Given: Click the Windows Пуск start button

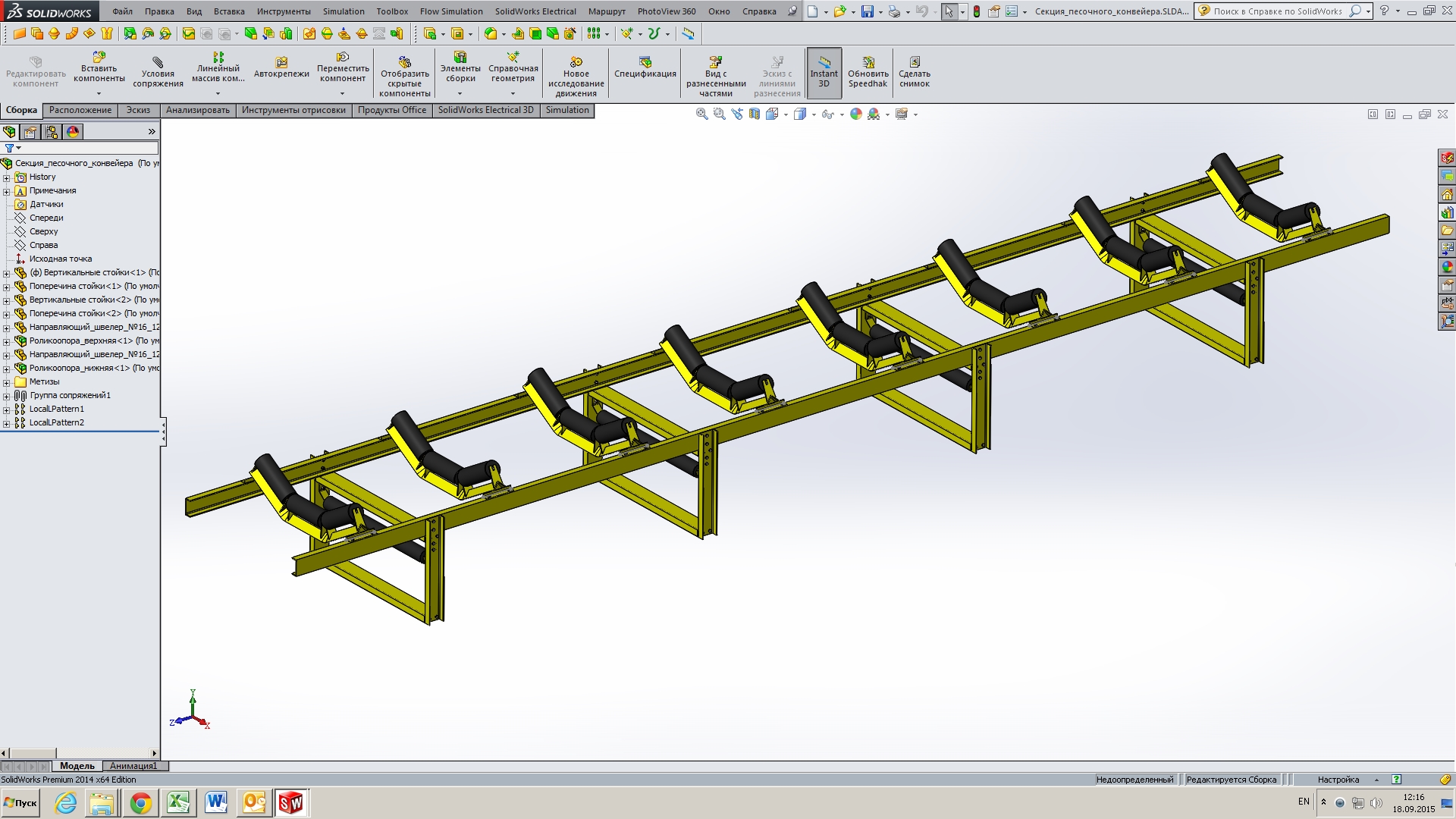Looking at the screenshot, I should click(20, 802).
